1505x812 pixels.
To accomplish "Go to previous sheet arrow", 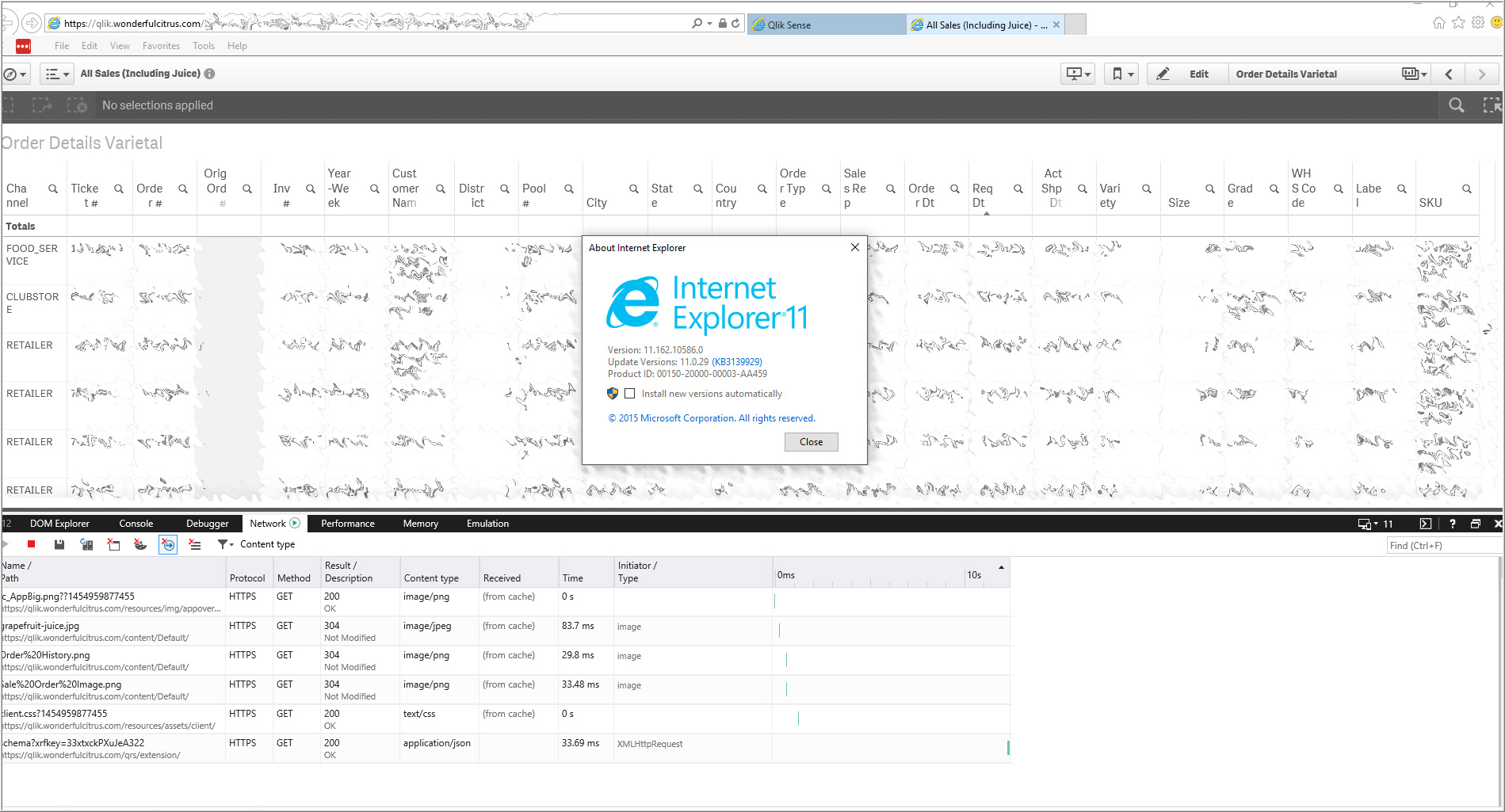I will coord(1449,74).
